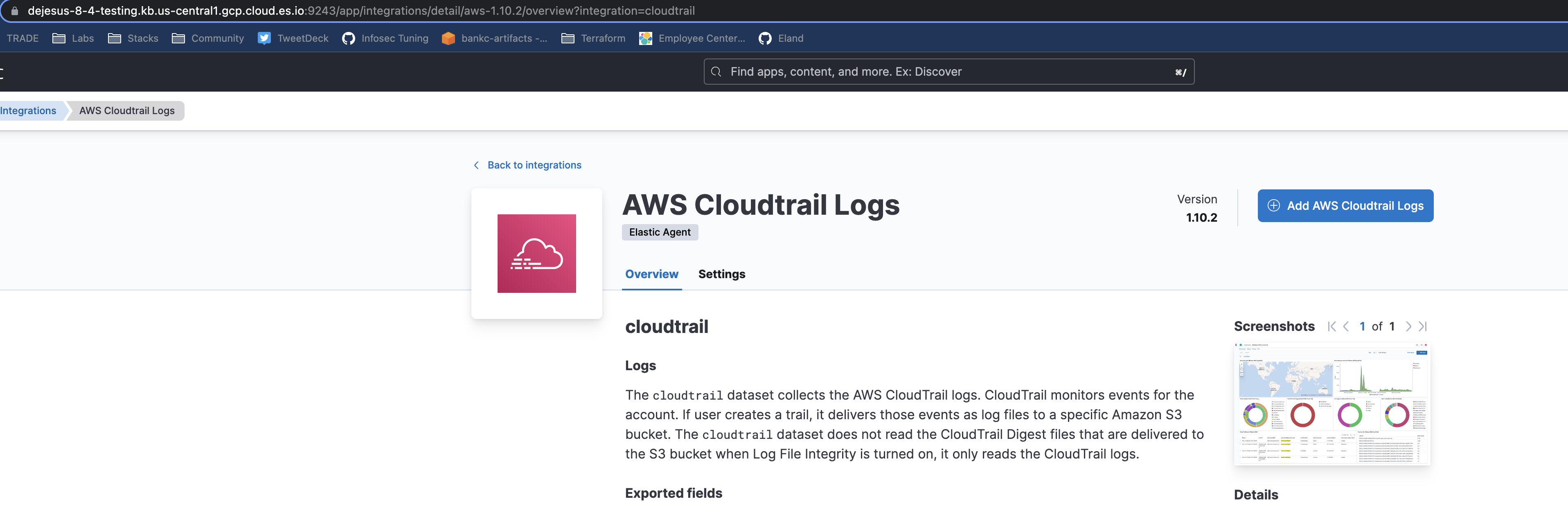The image size is (1568, 508).
Task: Click the Integrations breadcrumb
Action: click(28, 110)
